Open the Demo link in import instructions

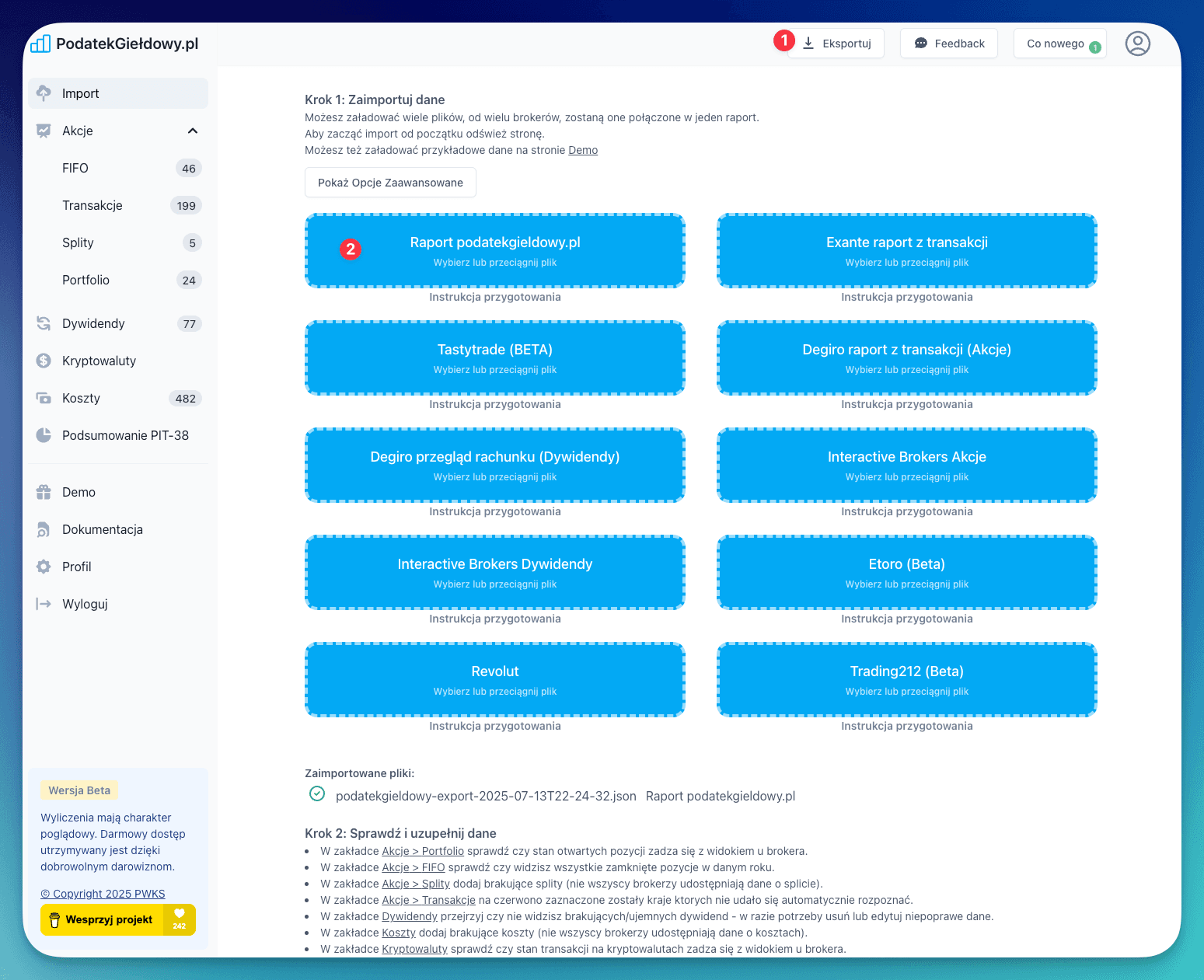(583, 150)
